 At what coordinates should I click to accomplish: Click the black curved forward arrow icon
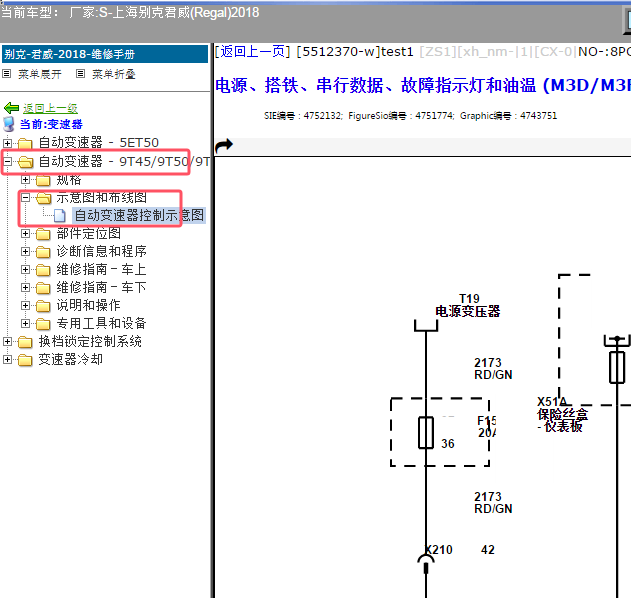click(224, 146)
